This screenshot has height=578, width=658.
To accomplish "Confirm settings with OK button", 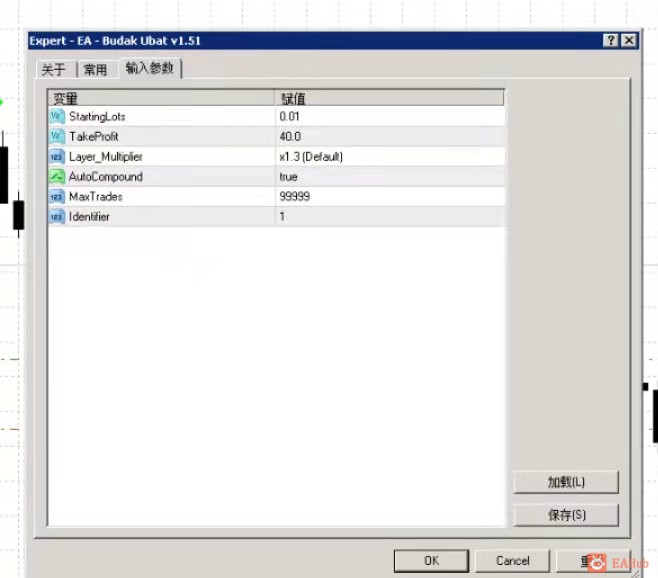I will click(x=431, y=561).
